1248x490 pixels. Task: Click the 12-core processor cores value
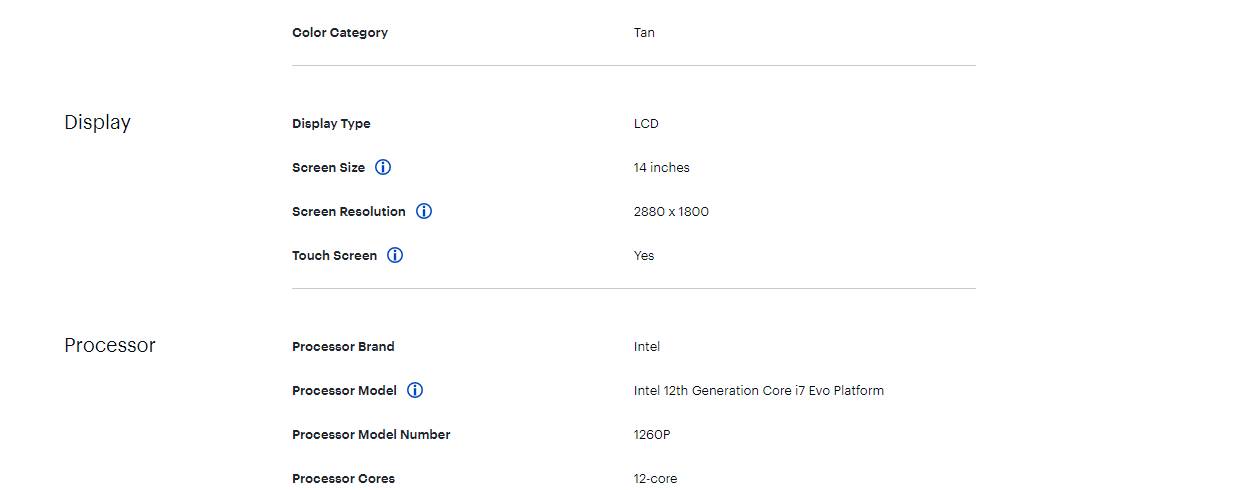click(x=655, y=478)
